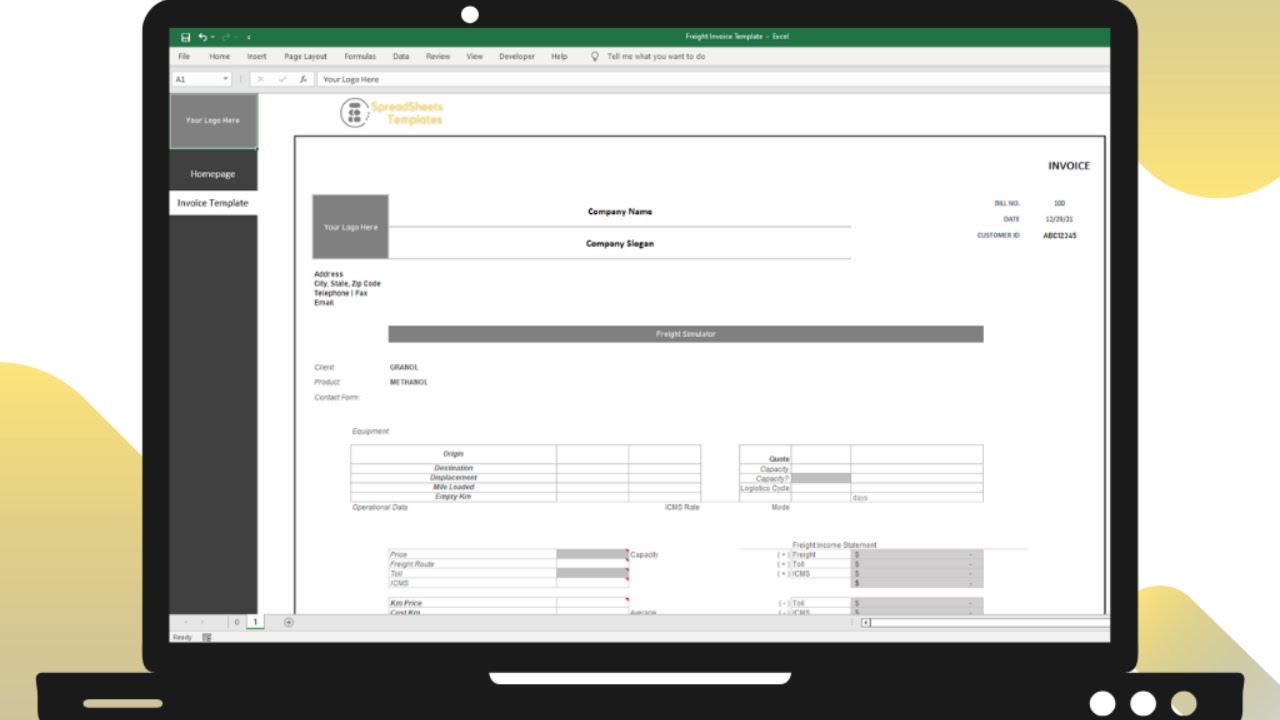Screen dimensions: 1280x720
Task: Click the bill number value 100
Action: (x=1059, y=204)
